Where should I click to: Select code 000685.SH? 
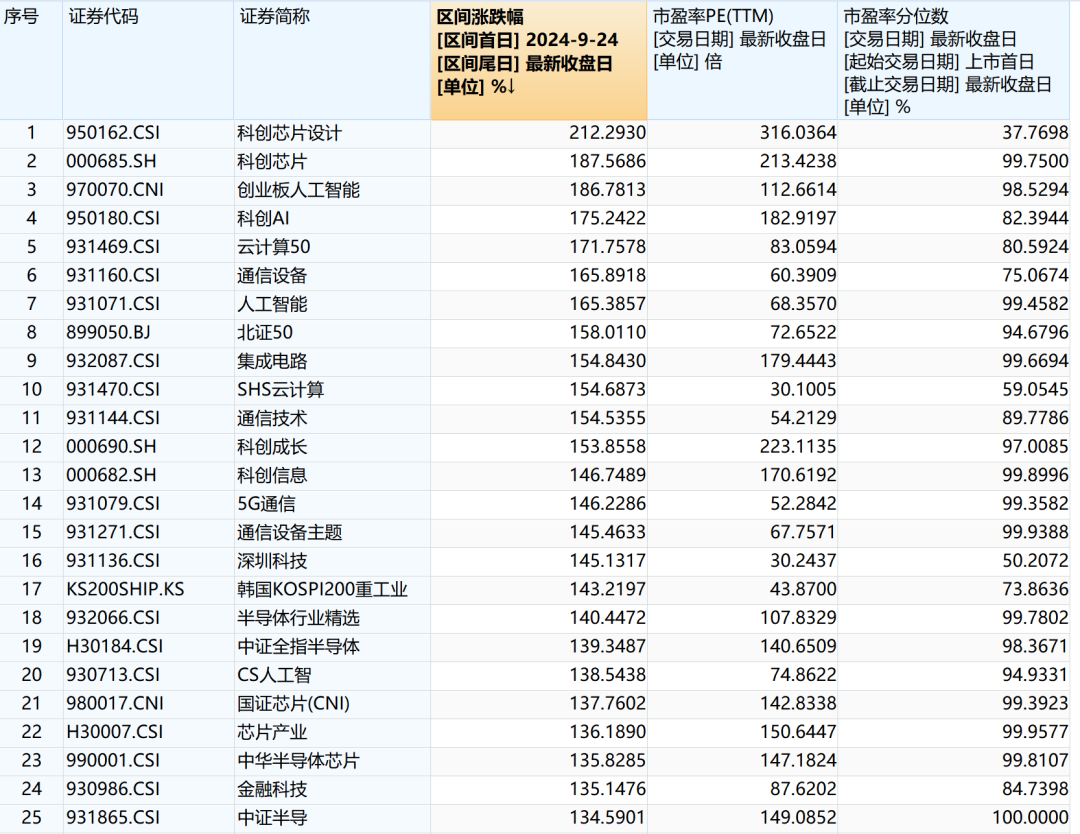click(x=111, y=161)
